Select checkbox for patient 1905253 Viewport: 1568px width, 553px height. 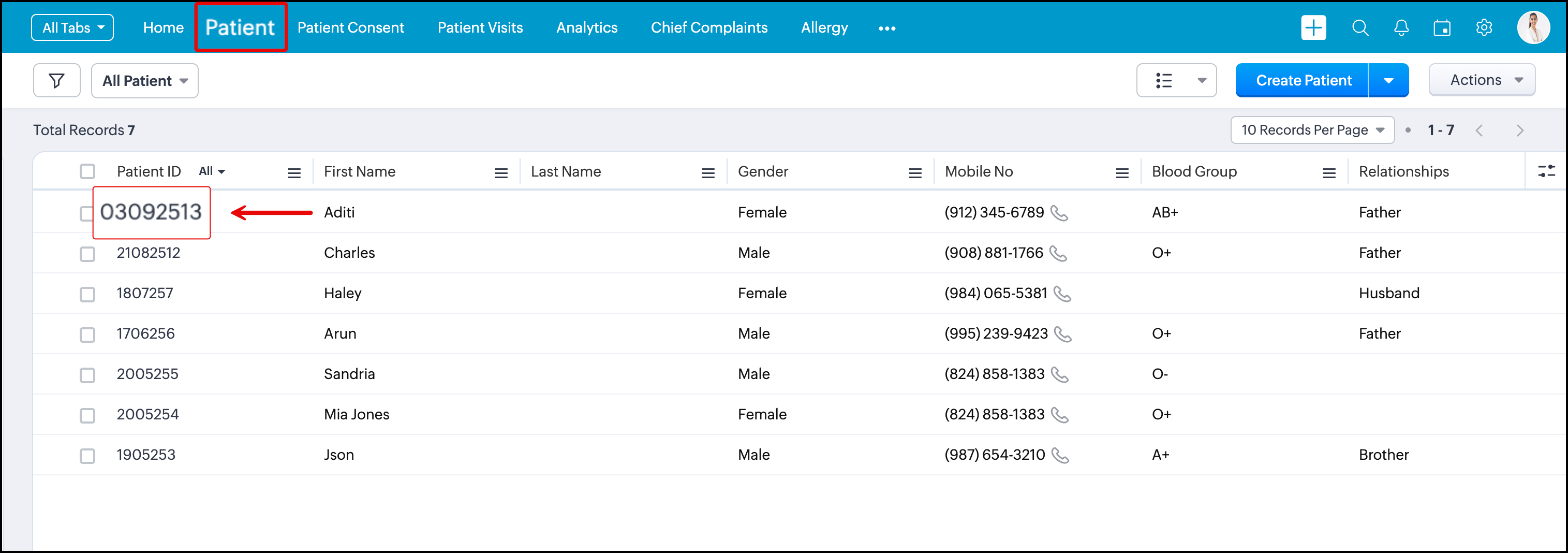click(x=87, y=456)
